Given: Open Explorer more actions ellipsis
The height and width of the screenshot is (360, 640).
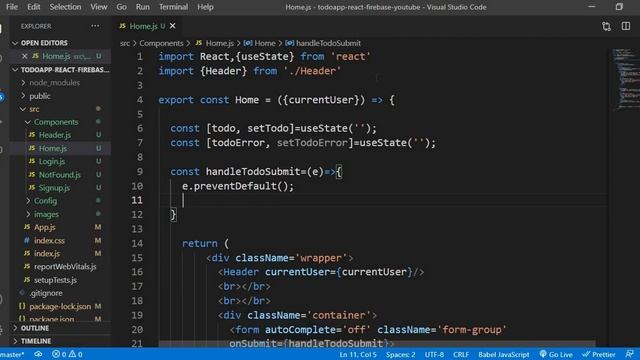Looking at the screenshot, I should (x=95, y=26).
